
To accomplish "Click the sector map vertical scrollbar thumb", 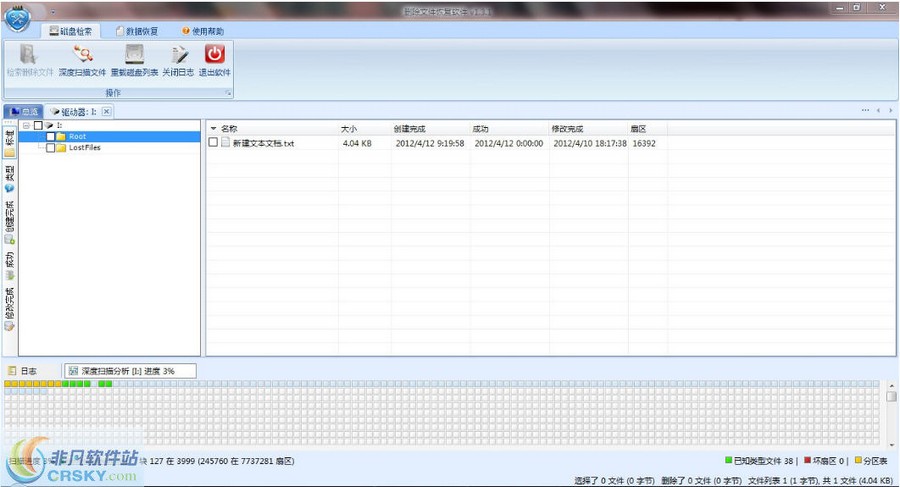I will coord(891,396).
